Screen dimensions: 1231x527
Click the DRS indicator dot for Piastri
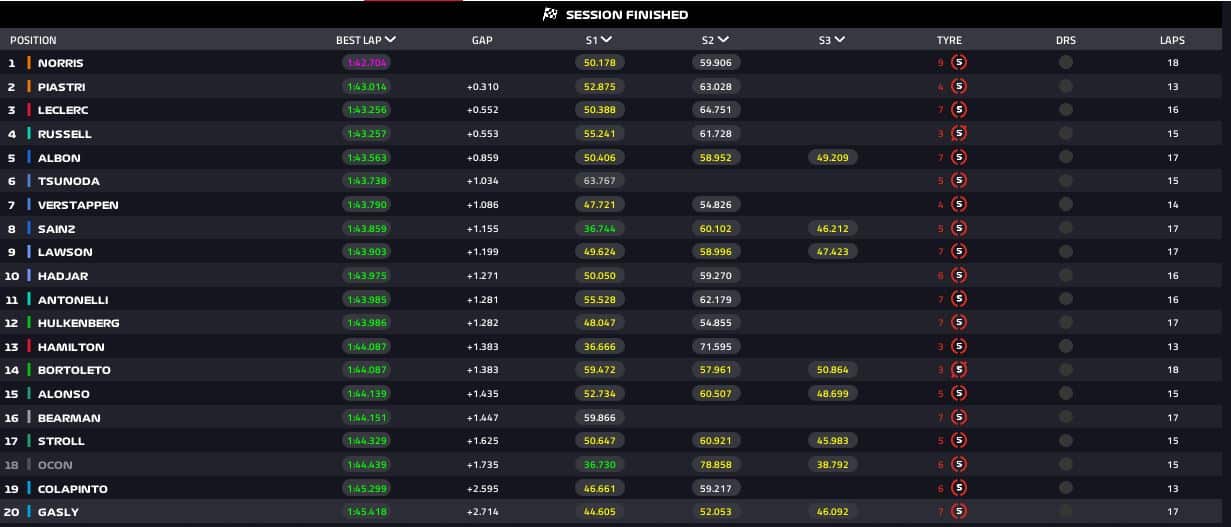point(1066,86)
